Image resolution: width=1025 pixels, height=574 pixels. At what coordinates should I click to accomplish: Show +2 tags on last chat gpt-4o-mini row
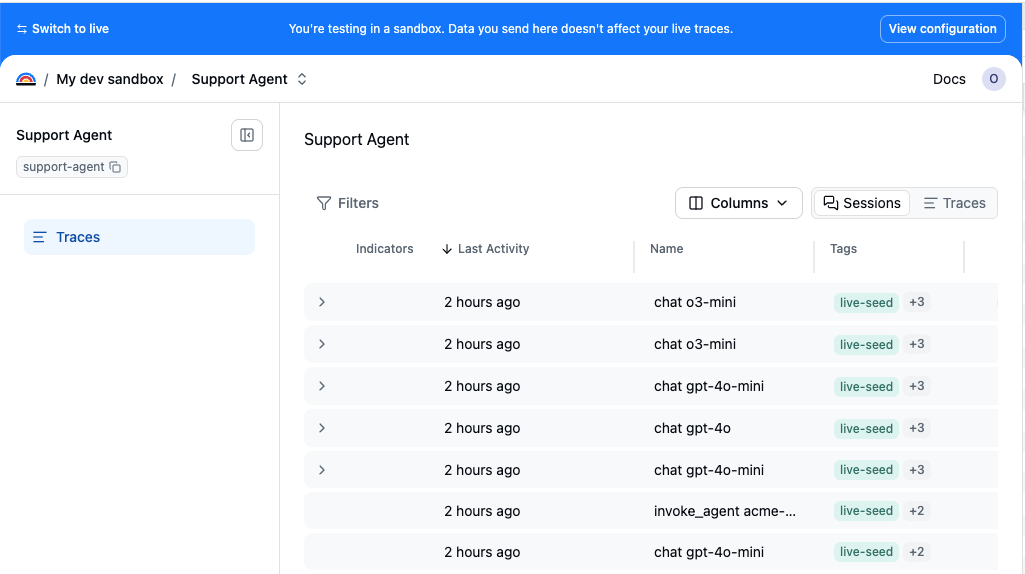916,552
